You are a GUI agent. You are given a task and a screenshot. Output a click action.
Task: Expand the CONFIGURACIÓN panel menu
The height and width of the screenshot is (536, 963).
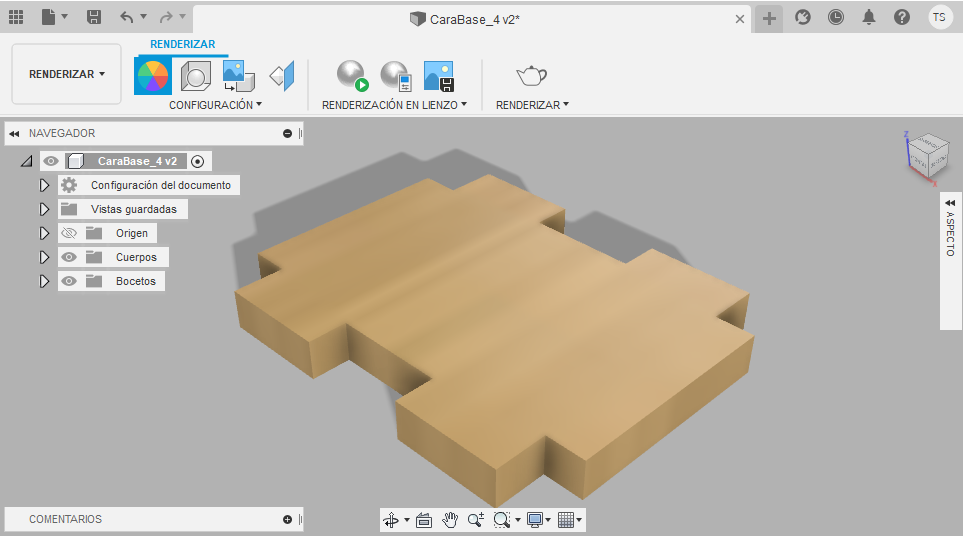(x=216, y=105)
